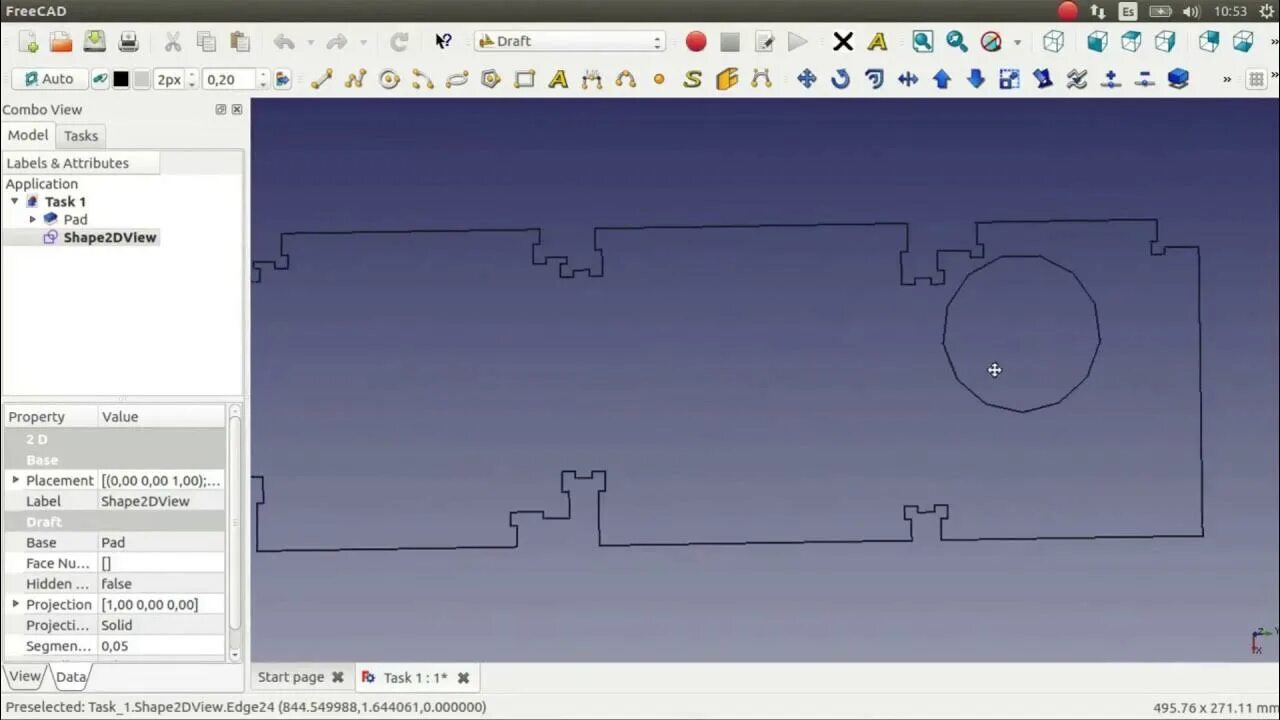Viewport: 1280px width, 720px height.
Task: Open the redo history dropdown arrow
Action: [363, 42]
